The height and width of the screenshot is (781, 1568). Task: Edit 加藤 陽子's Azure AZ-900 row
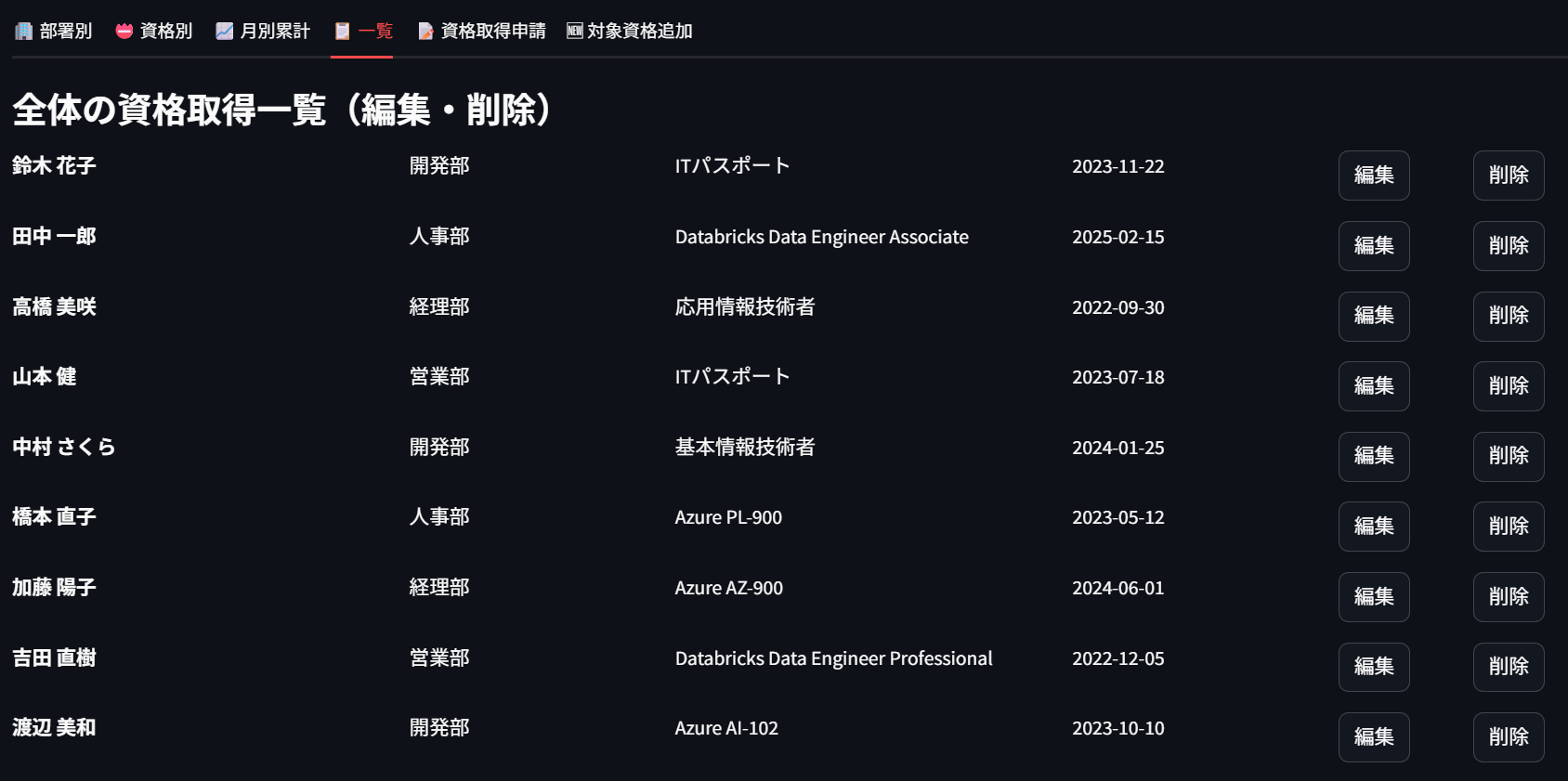[x=1374, y=597]
